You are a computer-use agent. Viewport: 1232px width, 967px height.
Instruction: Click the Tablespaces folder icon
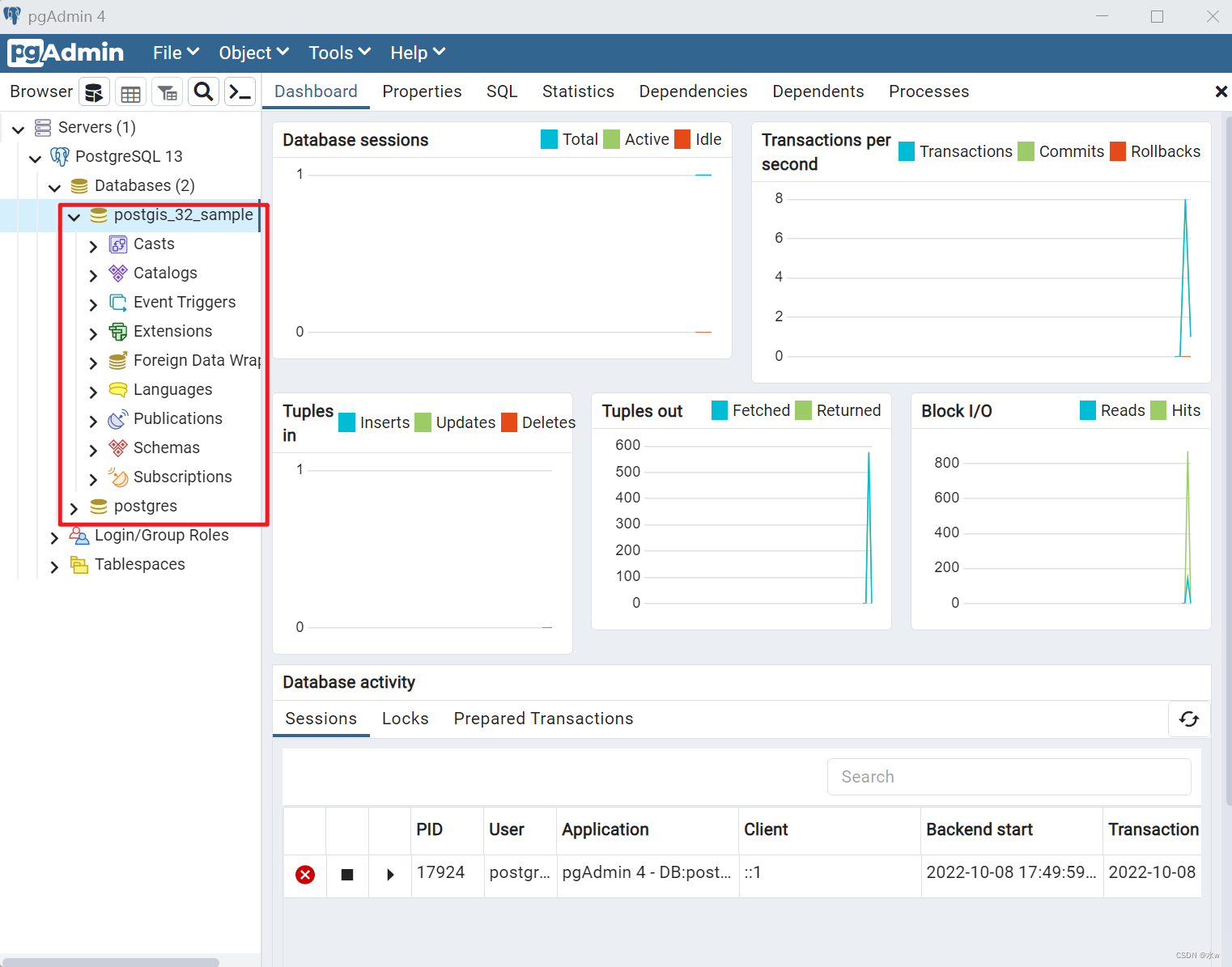click(79, 565)
